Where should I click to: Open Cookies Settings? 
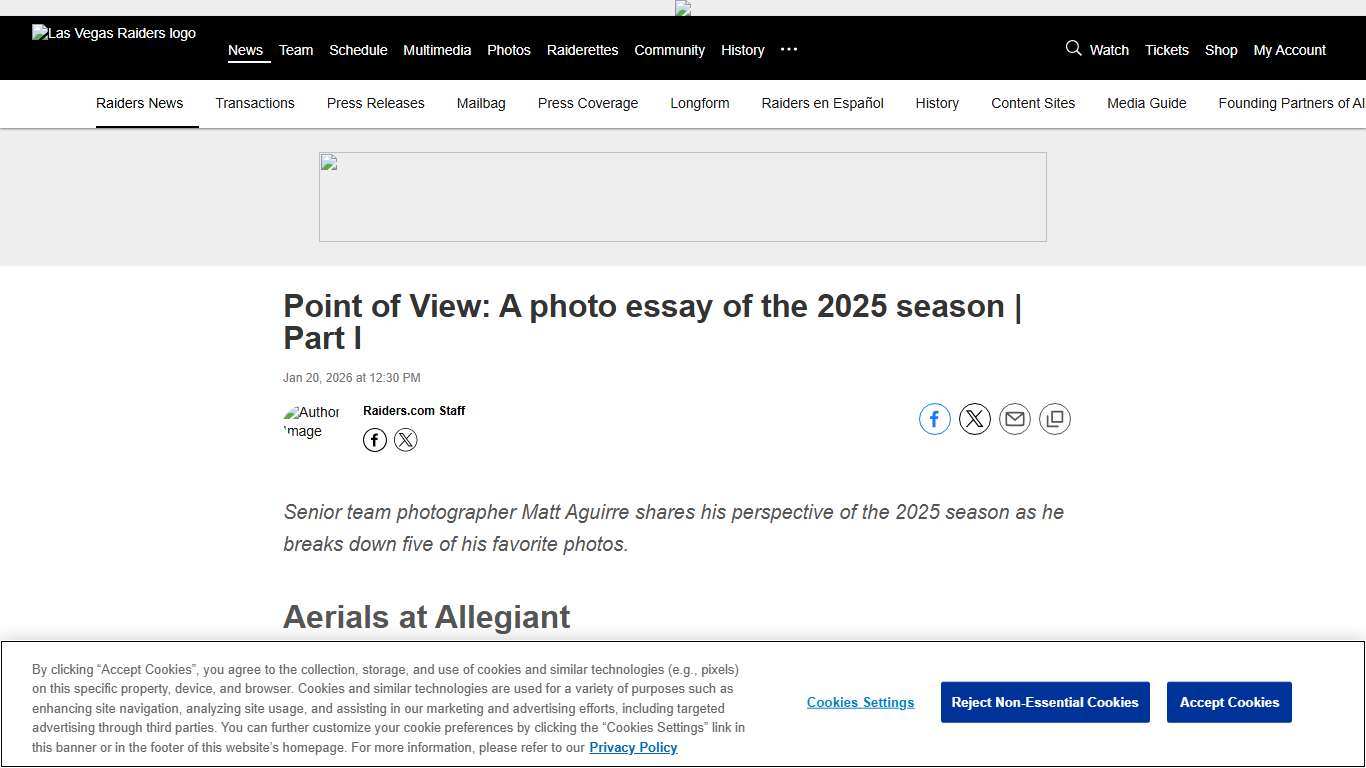tap(860, 702)
